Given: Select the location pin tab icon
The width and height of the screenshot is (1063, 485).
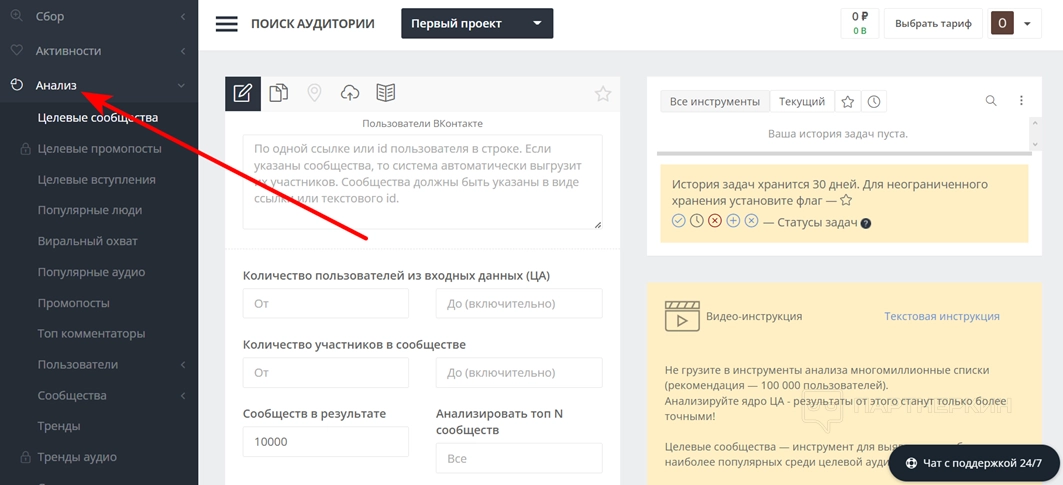Looking at the screenshot, I should [314, 93].
